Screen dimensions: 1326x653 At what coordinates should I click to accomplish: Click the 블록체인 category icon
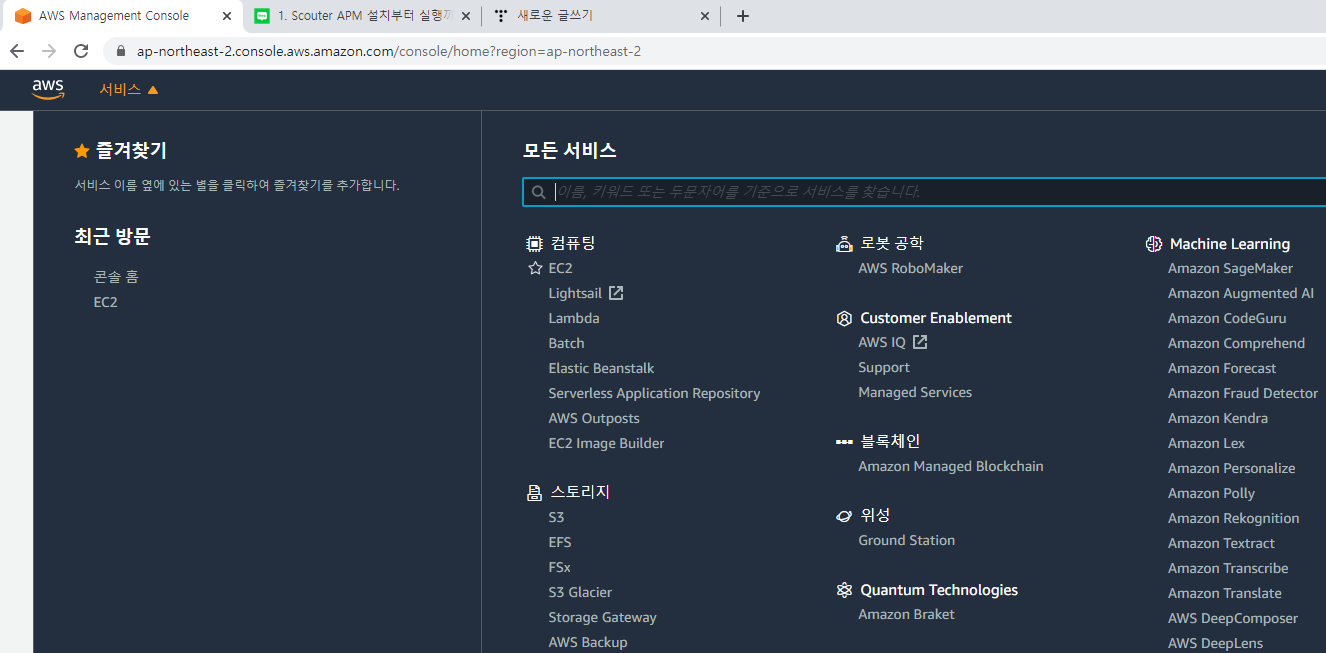[x=844, y=441]
